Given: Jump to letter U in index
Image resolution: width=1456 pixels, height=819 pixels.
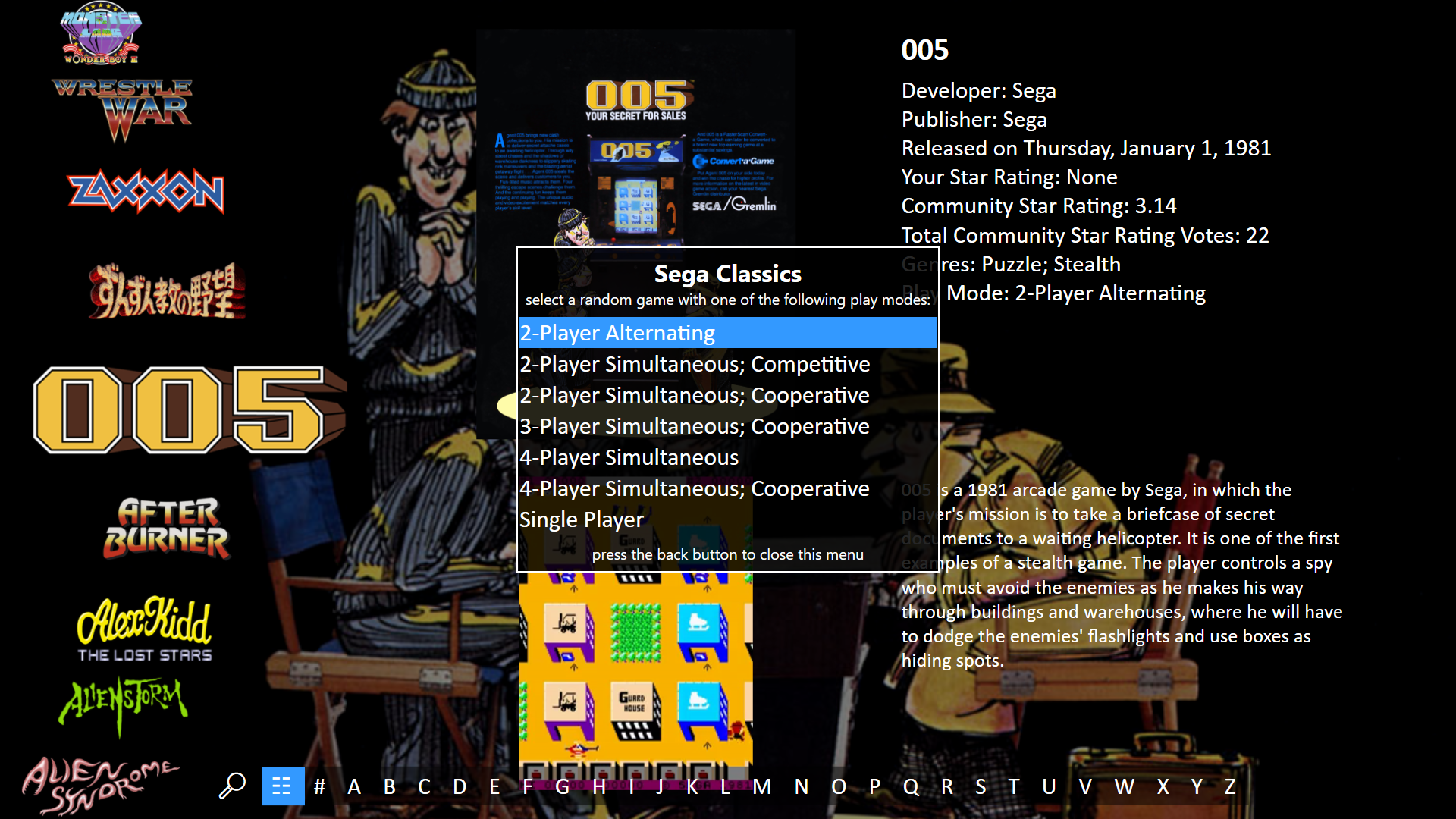Looking at the screenshot, I should [x=1049, y=786].
